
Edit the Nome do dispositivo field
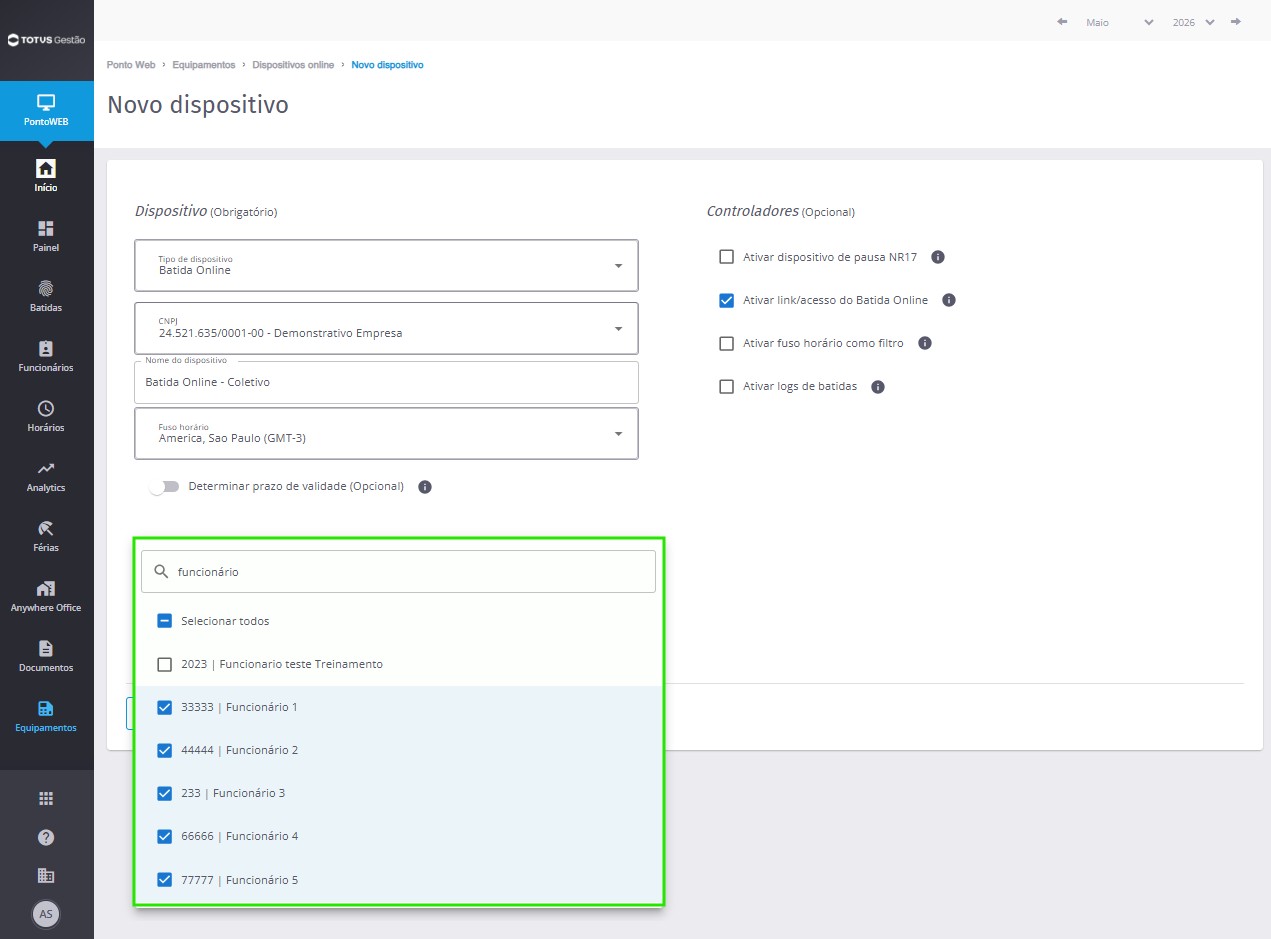(386, 382)
